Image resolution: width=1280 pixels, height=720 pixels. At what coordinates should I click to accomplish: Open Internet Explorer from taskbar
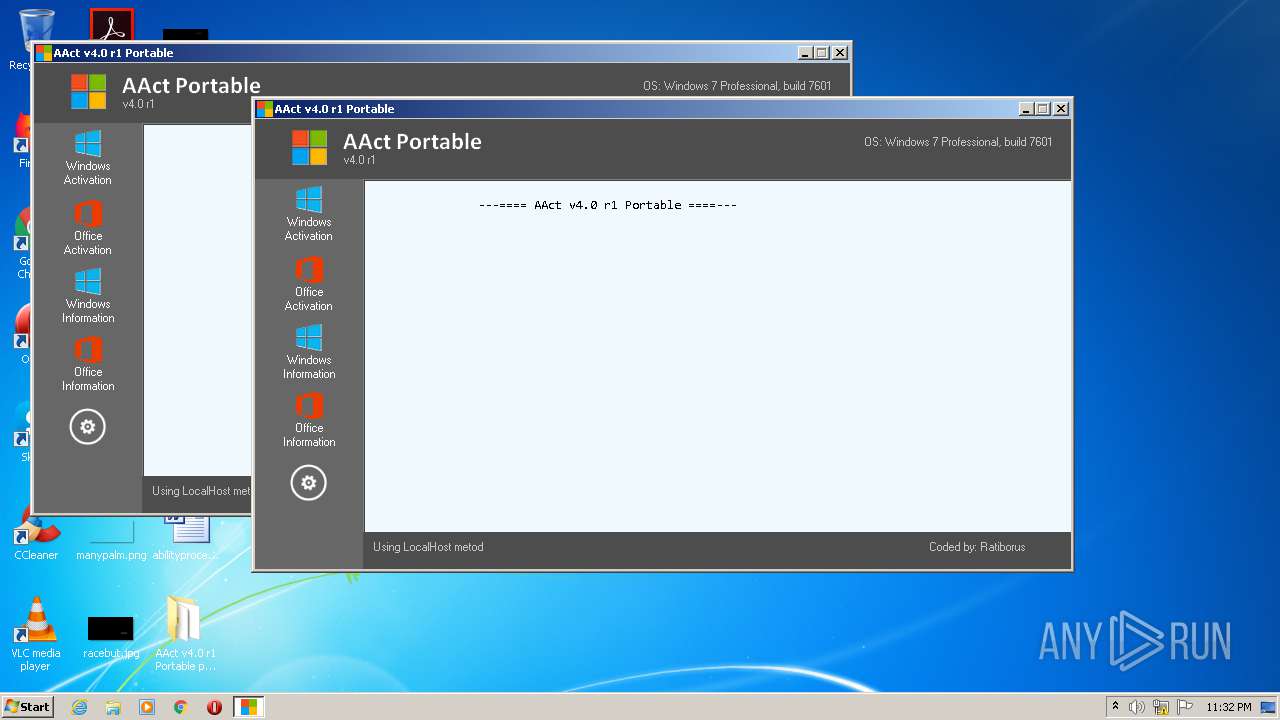[79, 707]
